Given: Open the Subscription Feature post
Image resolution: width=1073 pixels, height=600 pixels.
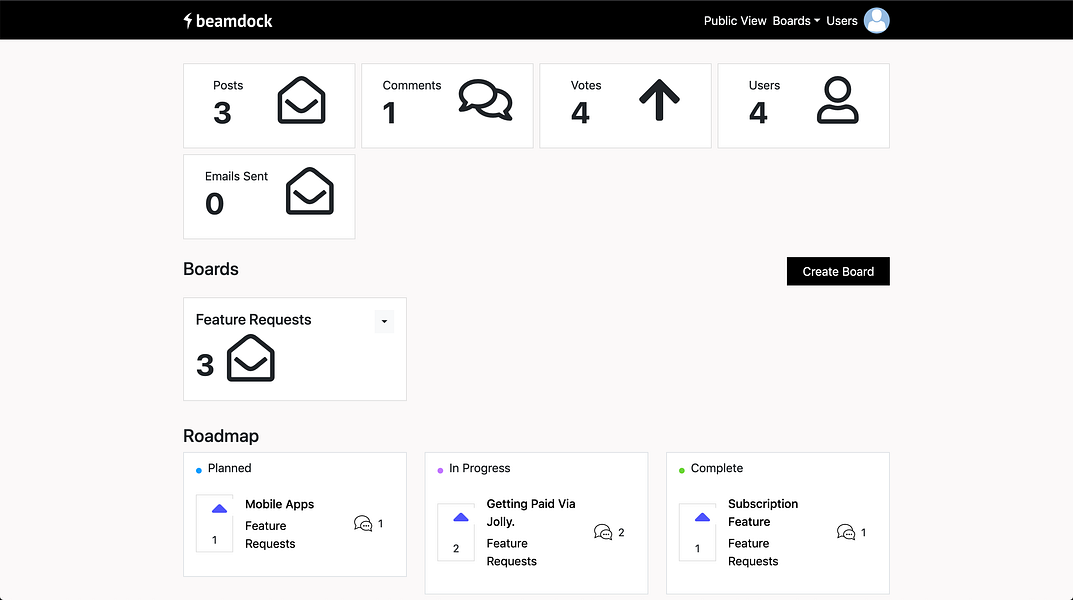Looking at the screenshot, I should point(763,512).
